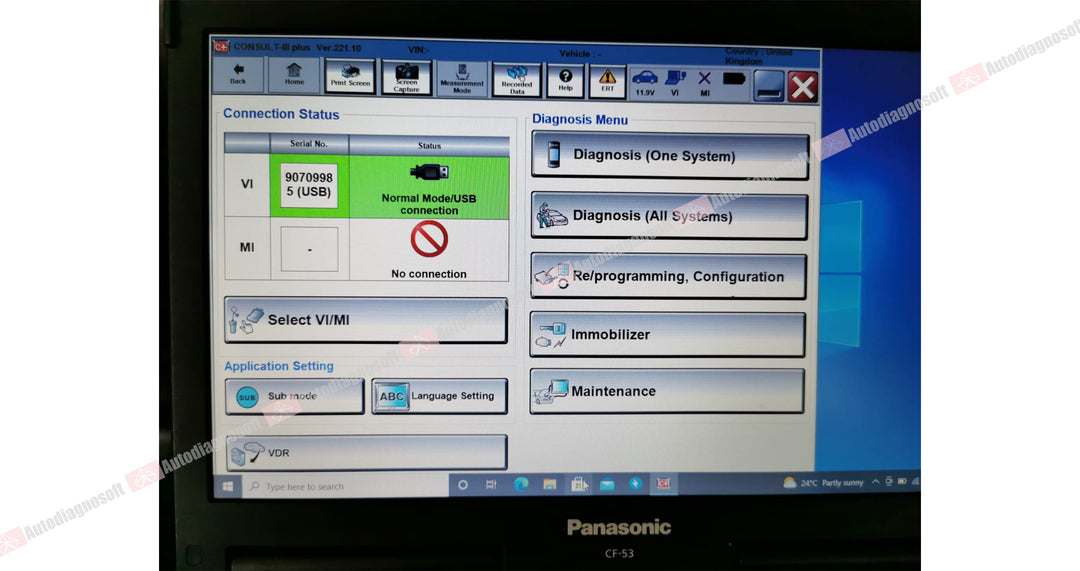Open Recorded Data
This screenshot has height=571, width=1080.
[517, 80]
